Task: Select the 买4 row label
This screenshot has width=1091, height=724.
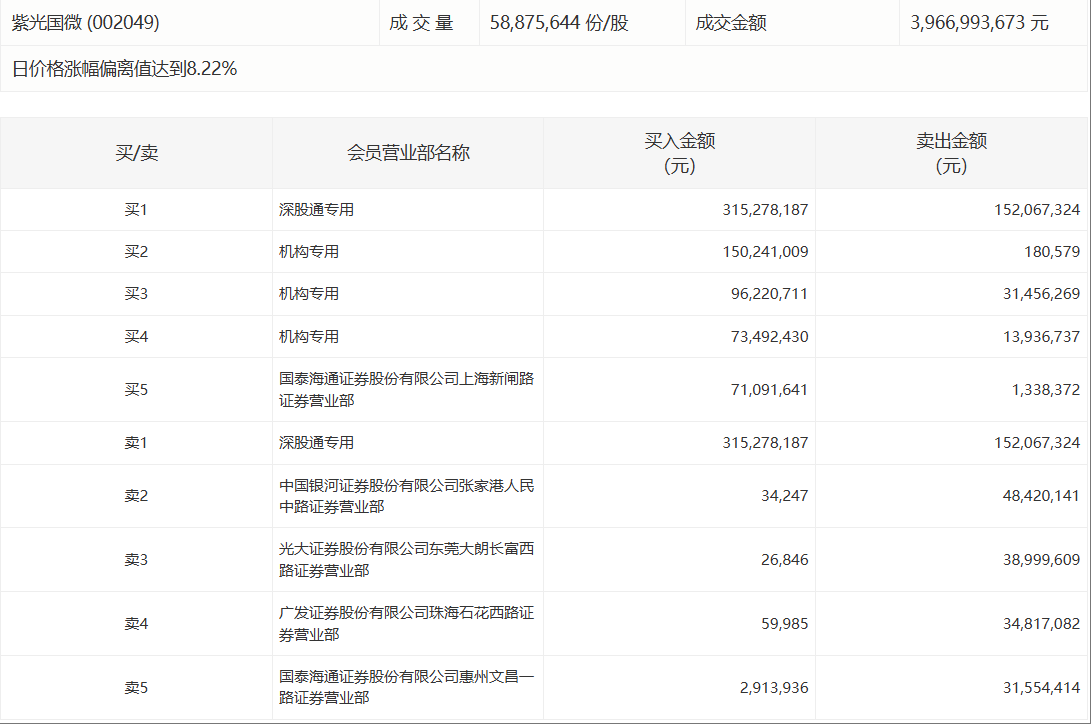Action: pyautogui.click(x=136, y=337)
